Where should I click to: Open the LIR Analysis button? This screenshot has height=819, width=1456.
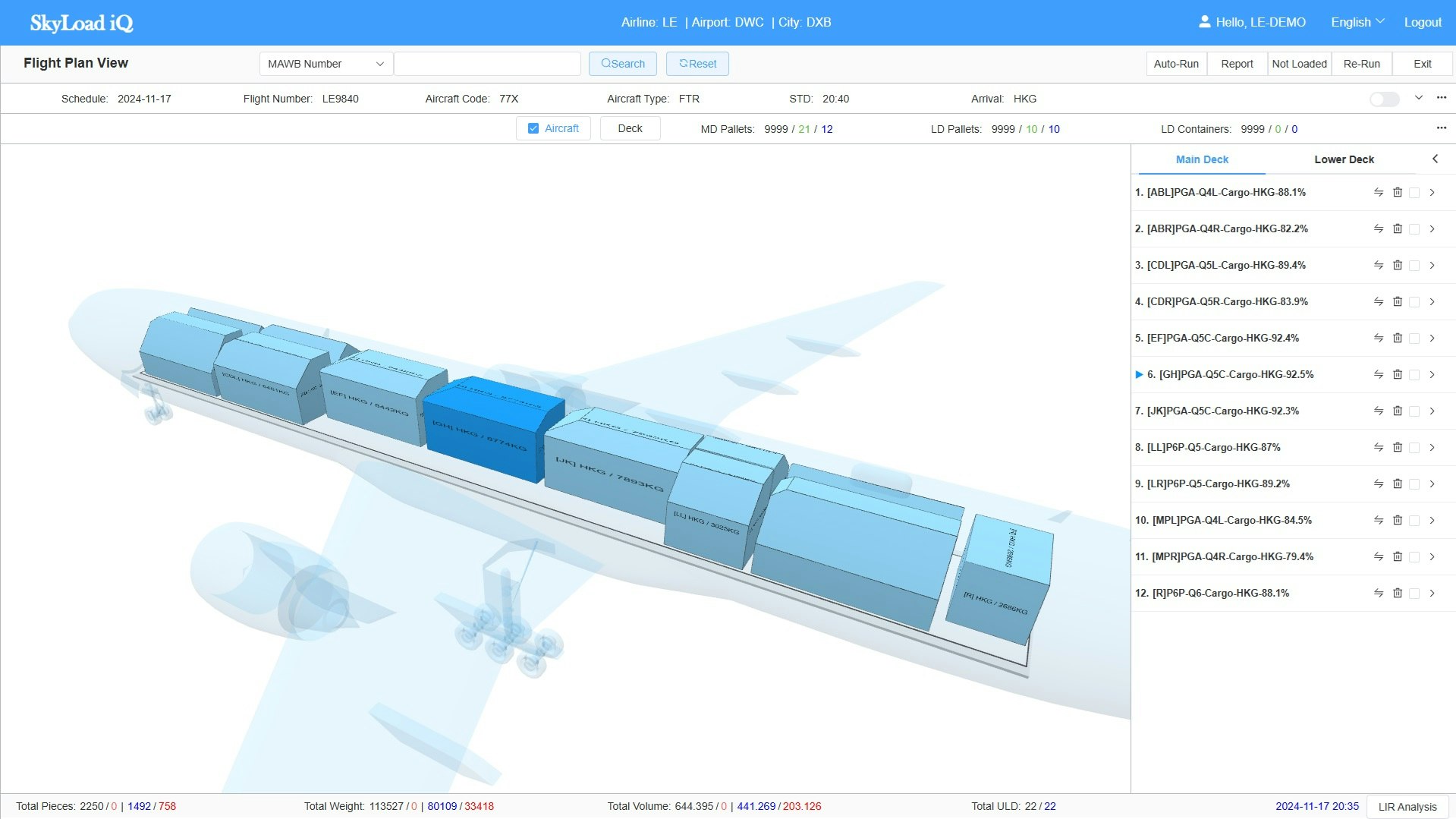pyautogui.click(x=1407, y=807)
